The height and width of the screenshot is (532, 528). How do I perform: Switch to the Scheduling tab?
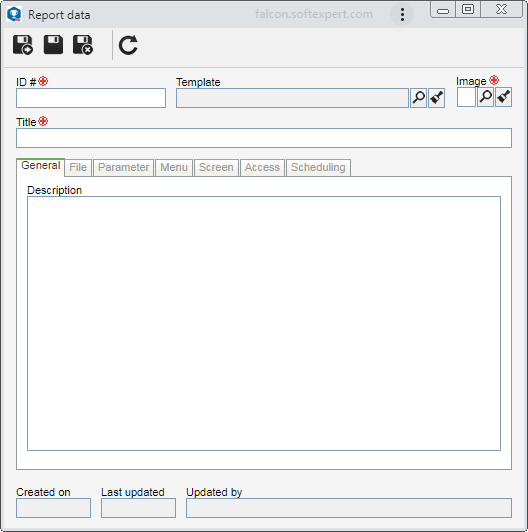pyautogui.click(x=318, y=167)
